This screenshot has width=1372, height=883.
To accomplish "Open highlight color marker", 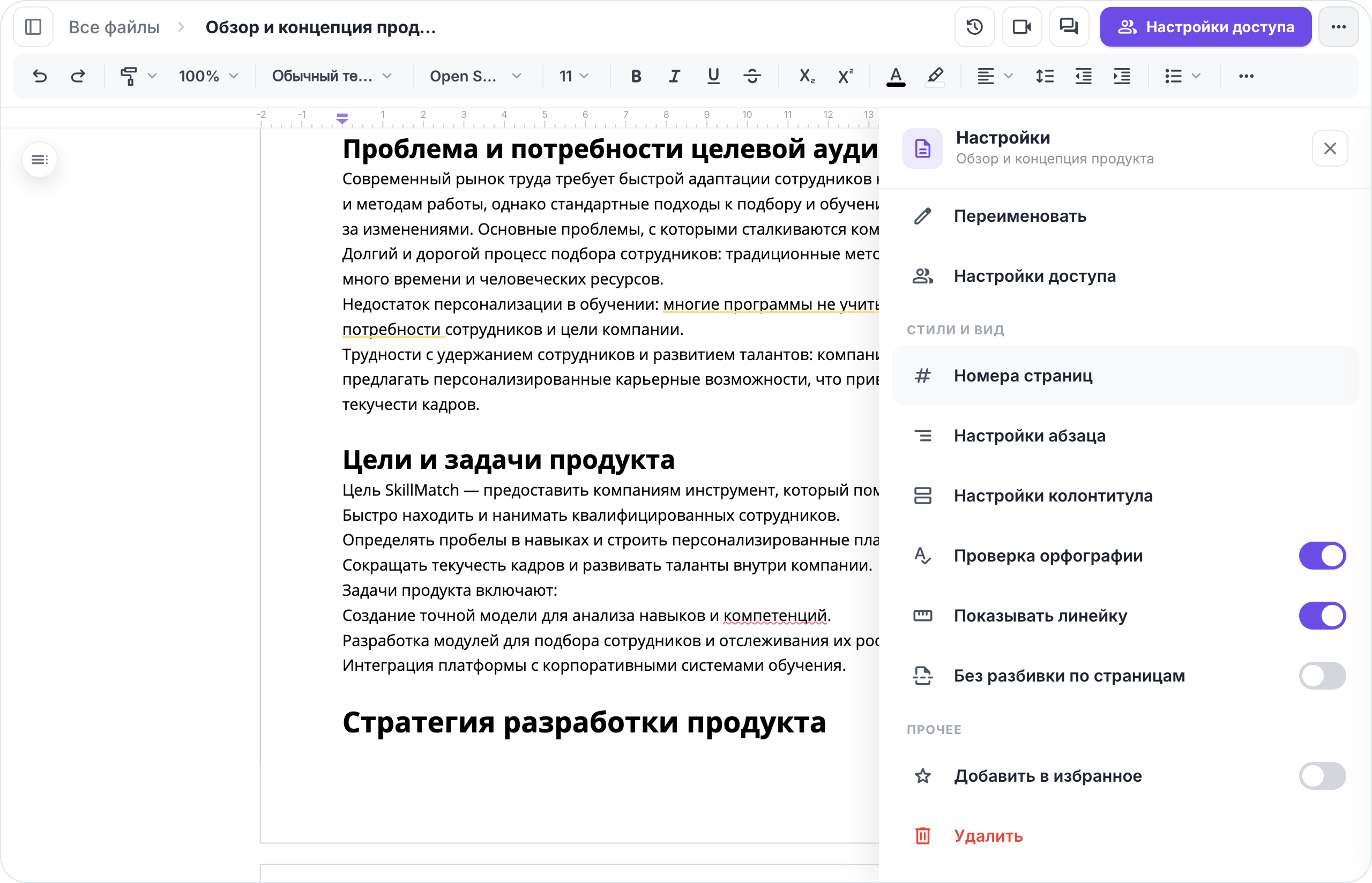I will tap(935, 76).
